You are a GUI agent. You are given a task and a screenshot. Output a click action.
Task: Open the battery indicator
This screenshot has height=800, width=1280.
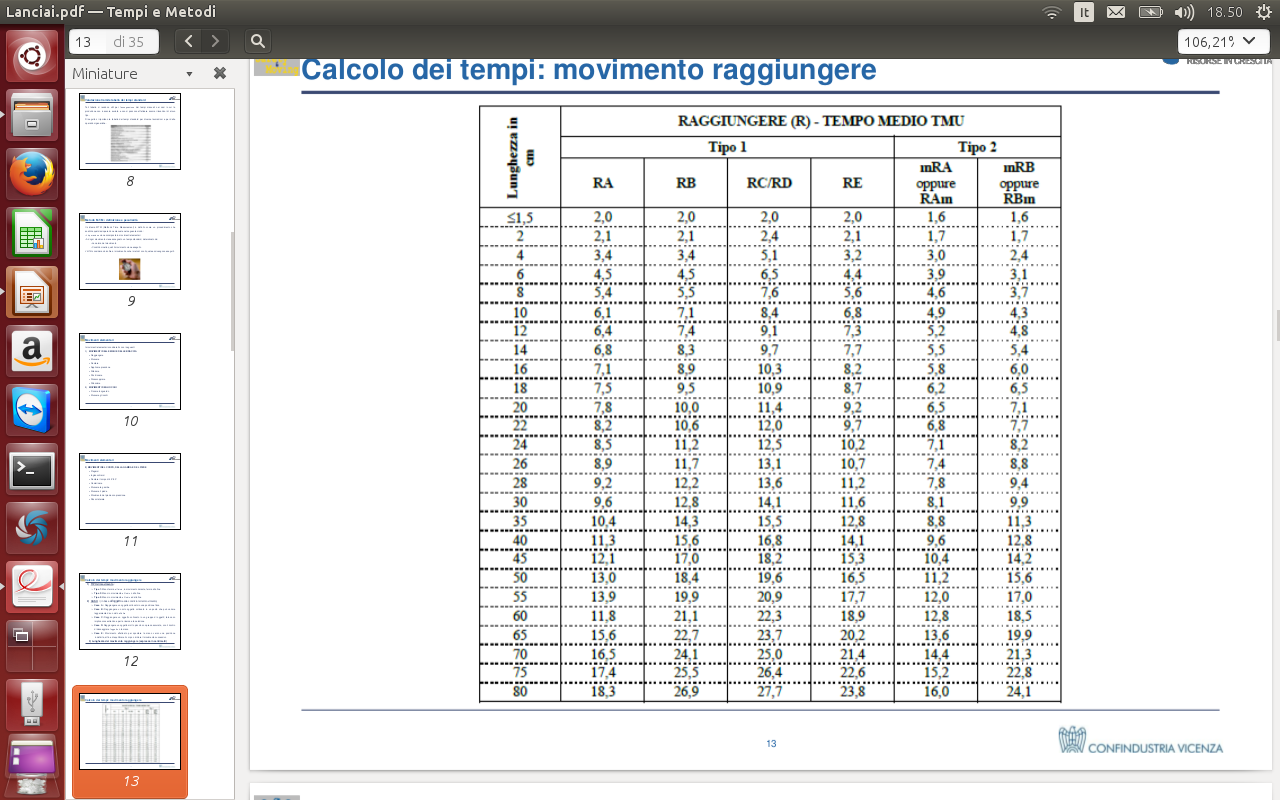coord(1150,12)
